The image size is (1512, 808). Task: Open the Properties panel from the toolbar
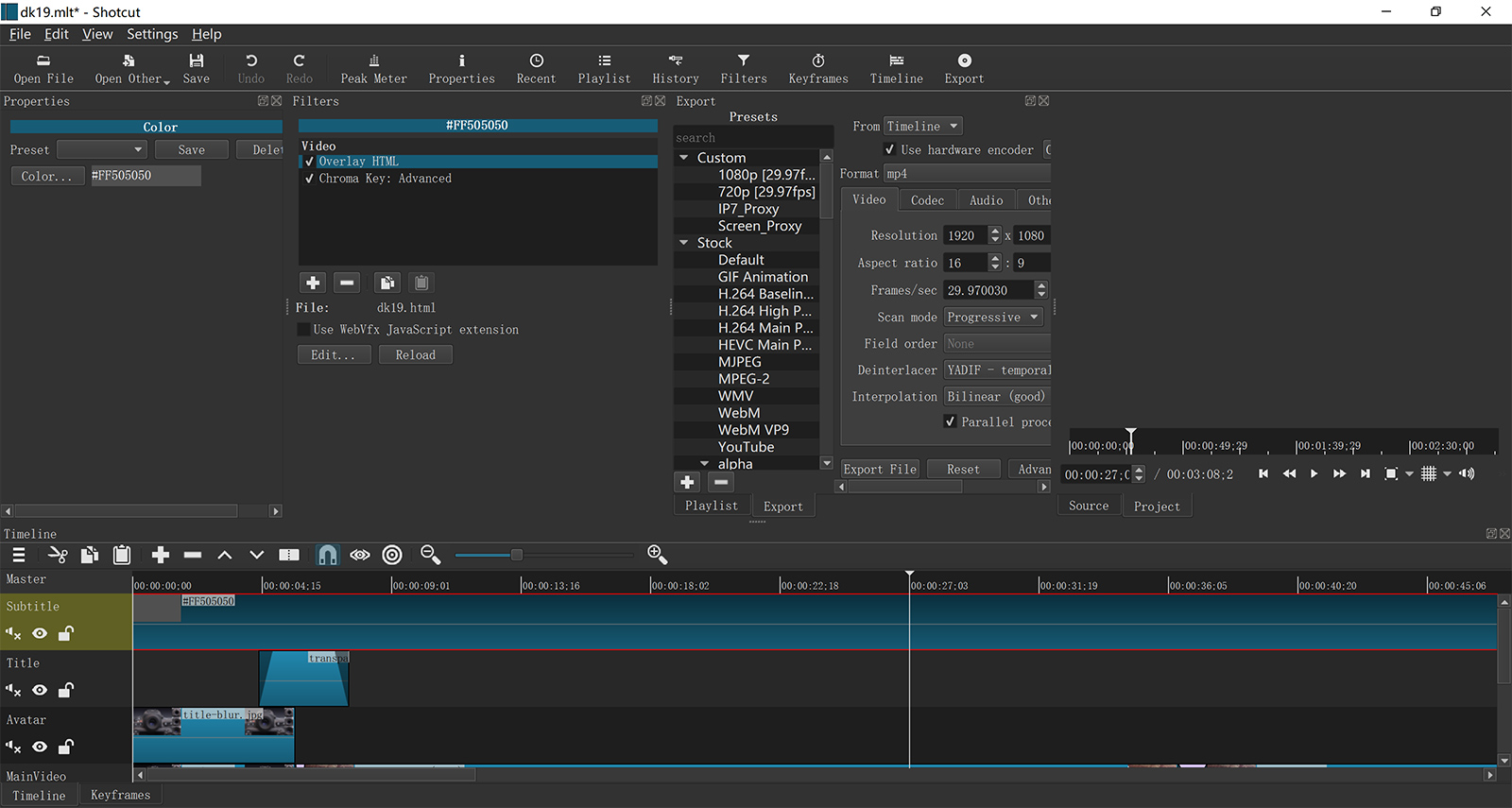(461, 69)
